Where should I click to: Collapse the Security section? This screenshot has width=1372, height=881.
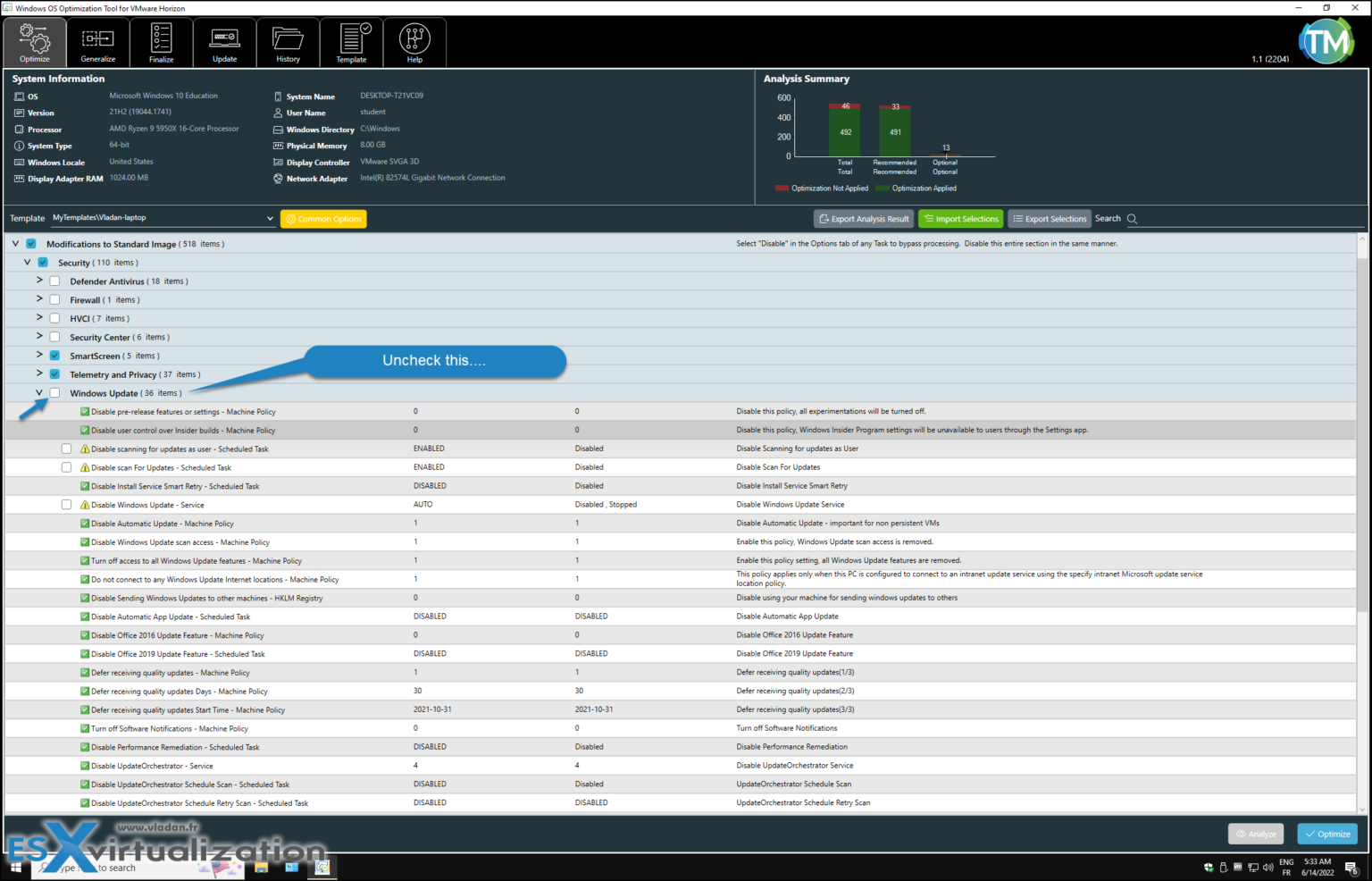27,262
